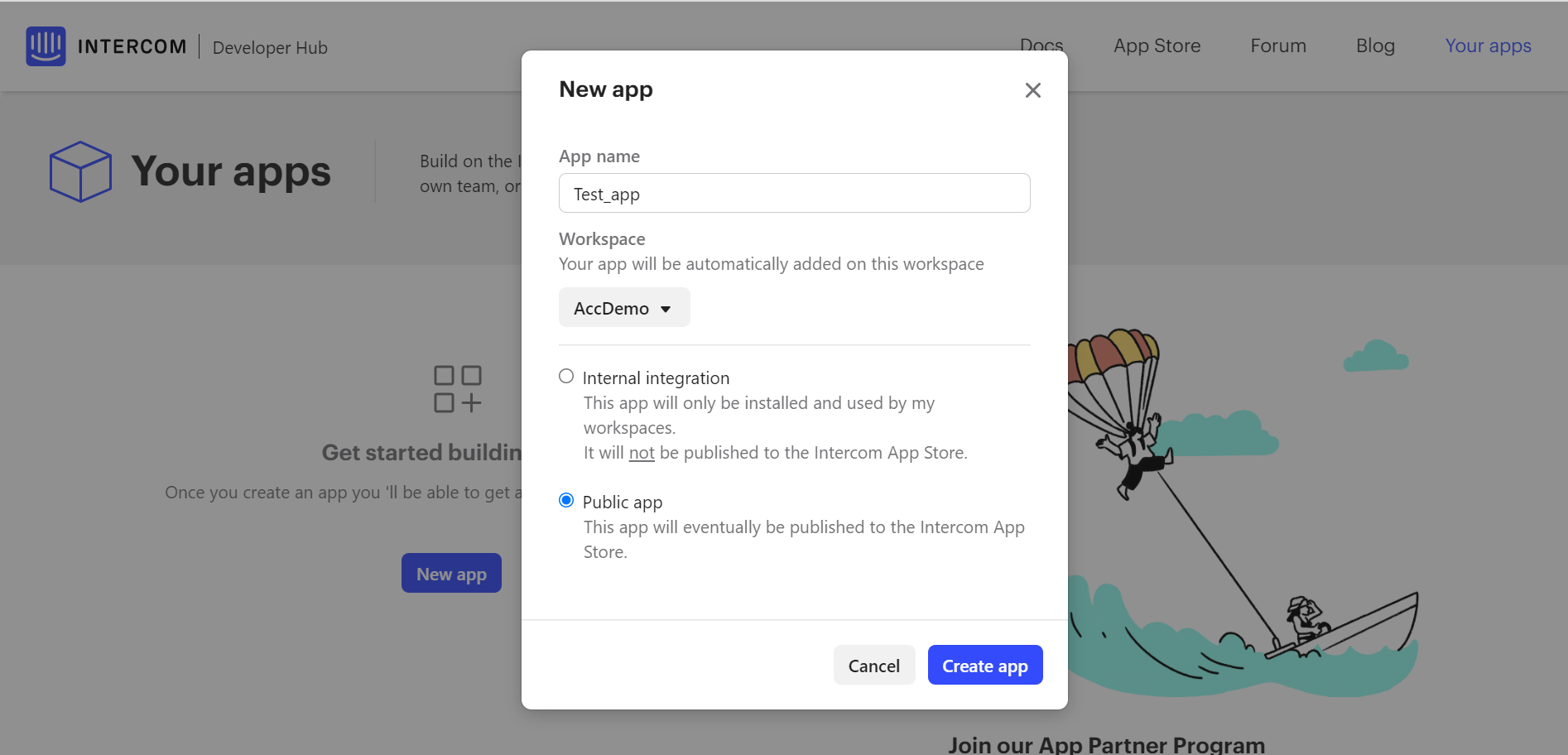Open the Forum menu item
This screenshot has width=1568, height=755.
(1278, 46)
